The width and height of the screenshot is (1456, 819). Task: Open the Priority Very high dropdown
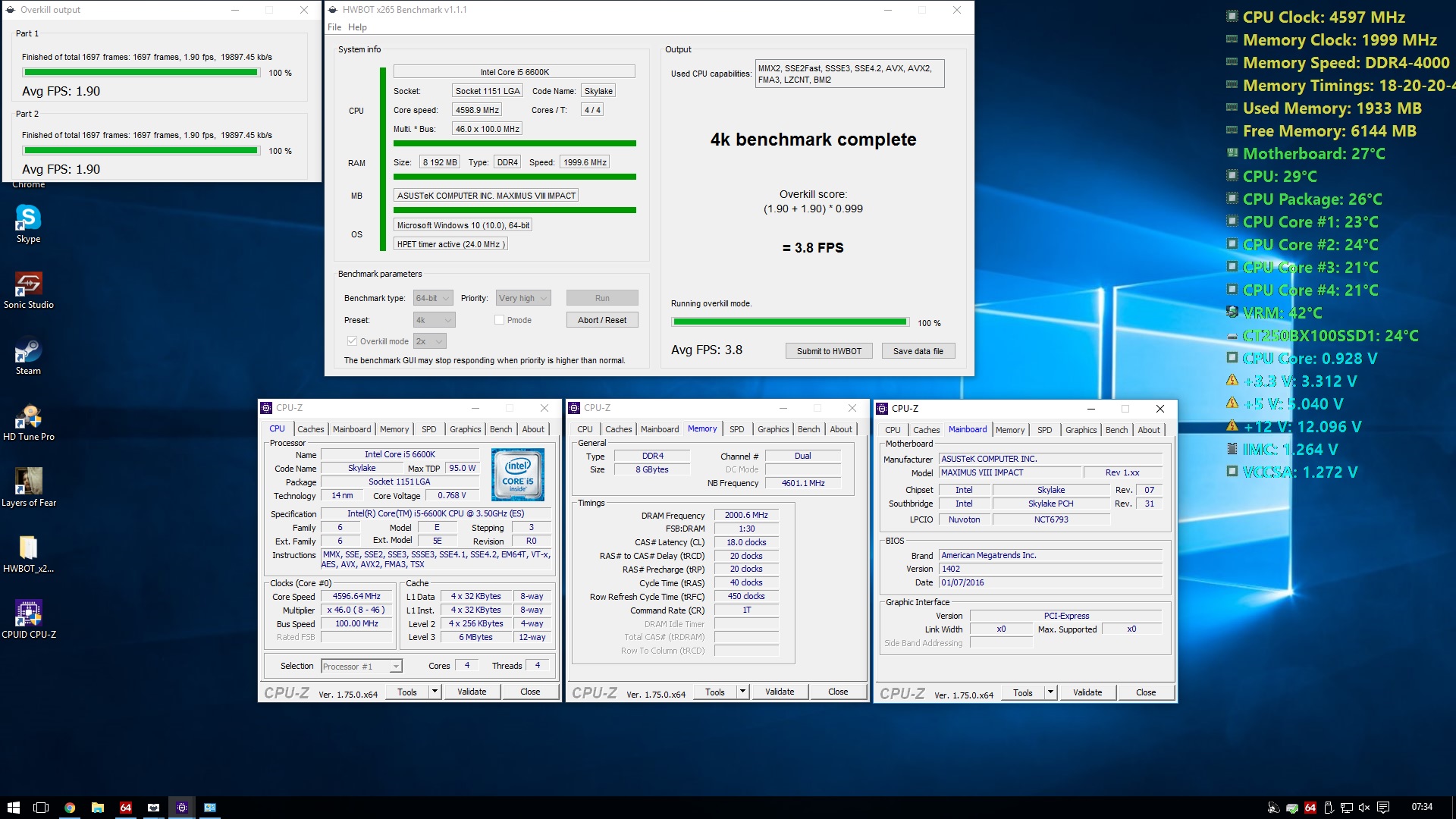coord(522,298)
